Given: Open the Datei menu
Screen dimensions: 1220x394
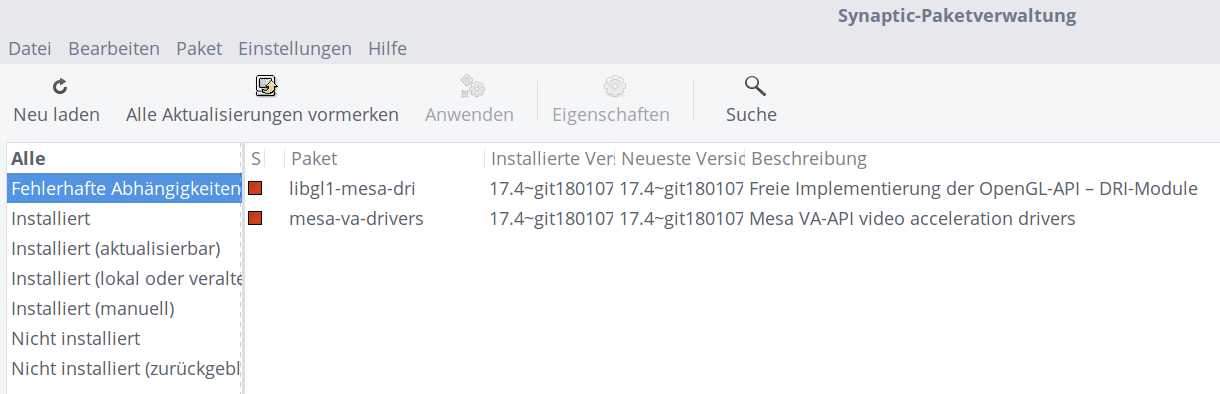Looking at the screenshot, I should click(30, 48).
